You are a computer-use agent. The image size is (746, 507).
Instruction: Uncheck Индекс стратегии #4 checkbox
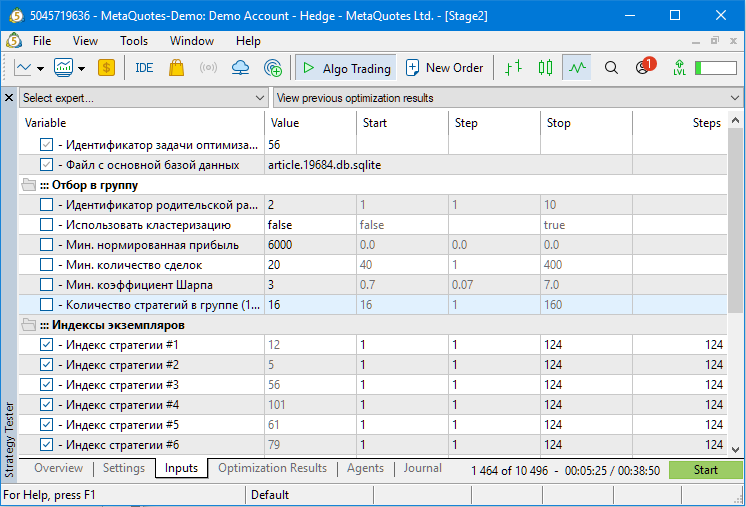pyautogui.click(x=46, y=404)
